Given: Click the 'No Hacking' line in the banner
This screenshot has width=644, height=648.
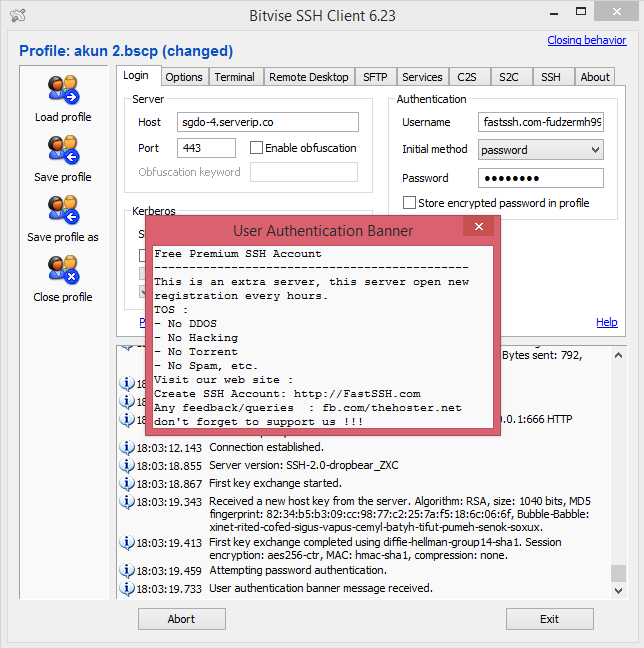Looking at the screenshot, I should 196,338.
